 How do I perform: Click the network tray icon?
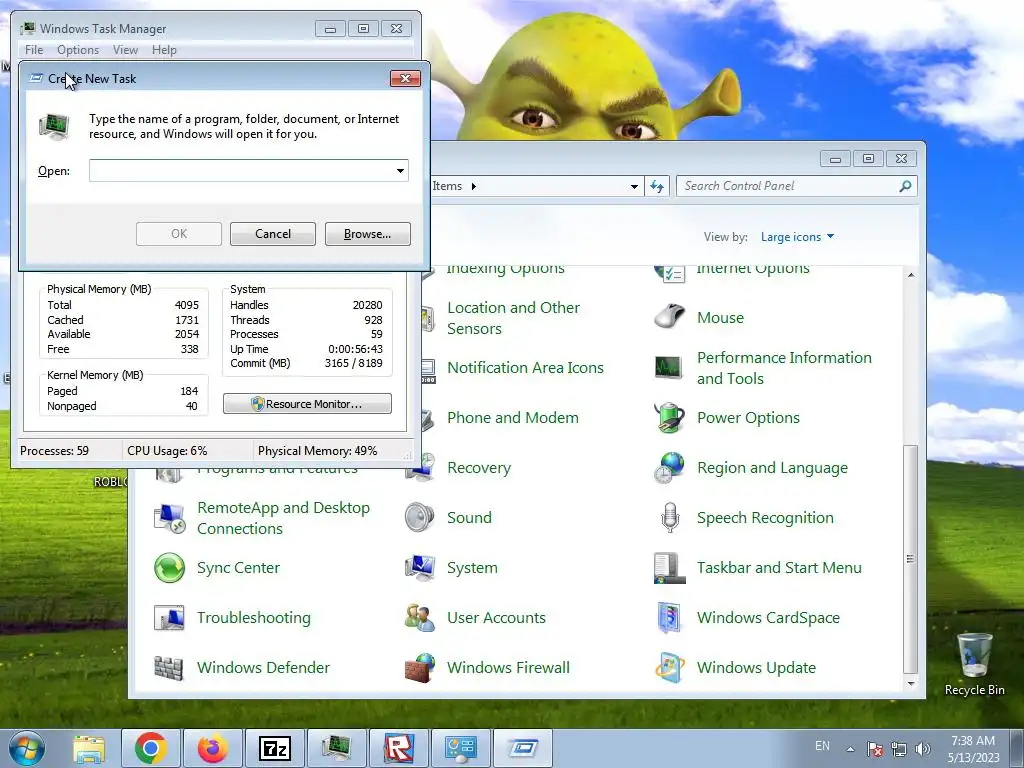[x=899, y=748]
